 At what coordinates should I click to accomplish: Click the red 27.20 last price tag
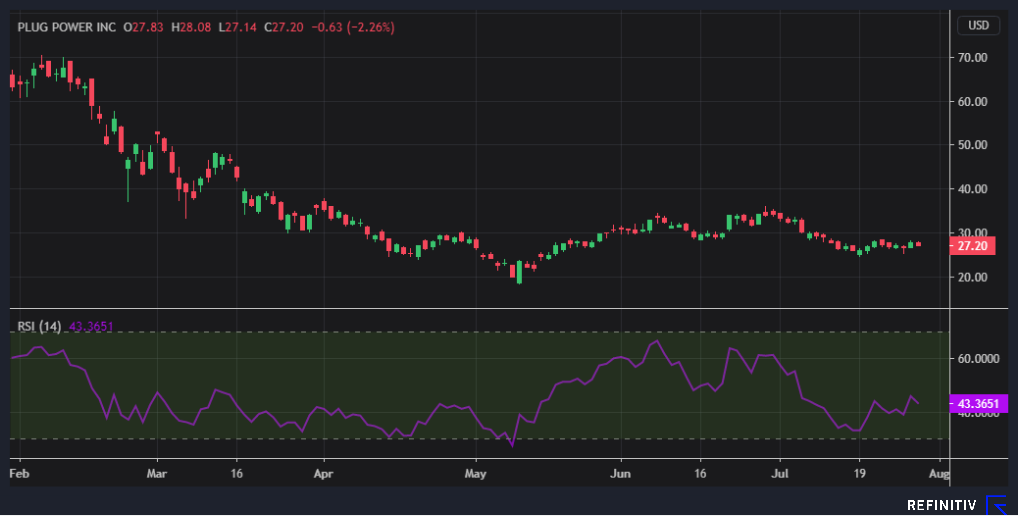pyautogui.click(x=972, y=246)
